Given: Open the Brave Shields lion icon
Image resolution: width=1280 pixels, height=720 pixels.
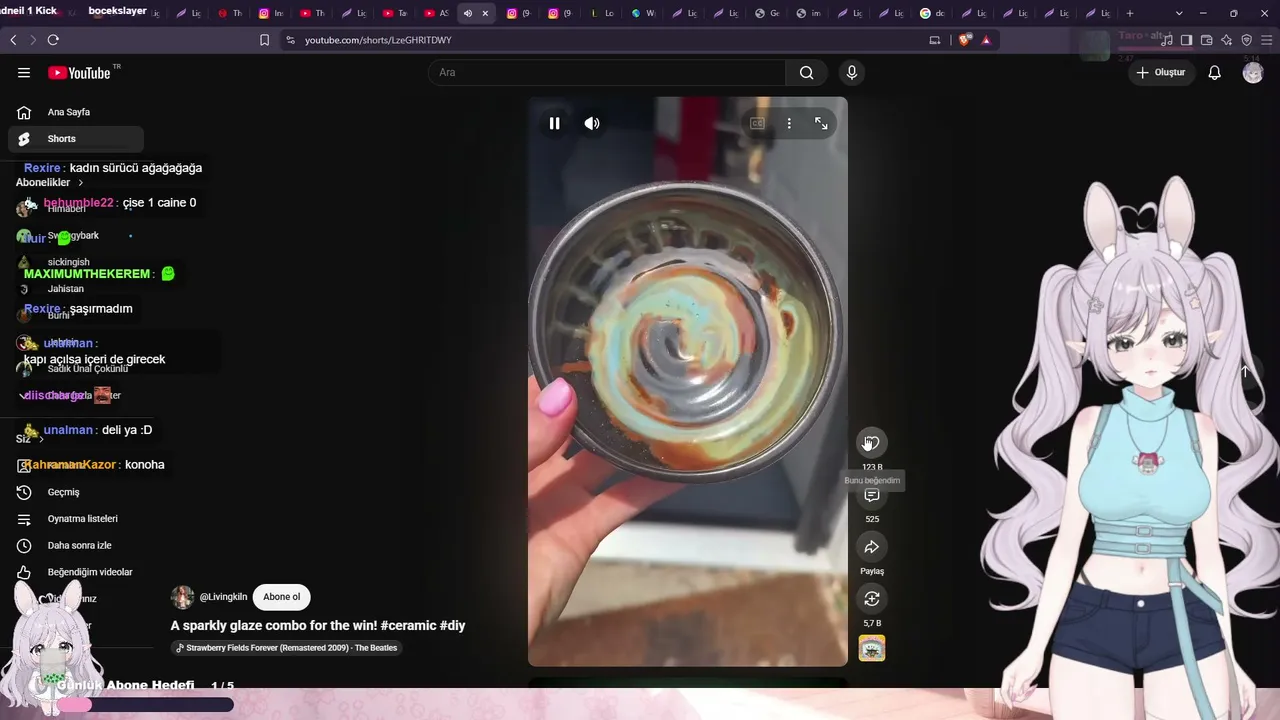Looking at the screenshot, I should [x=965, y=40].
